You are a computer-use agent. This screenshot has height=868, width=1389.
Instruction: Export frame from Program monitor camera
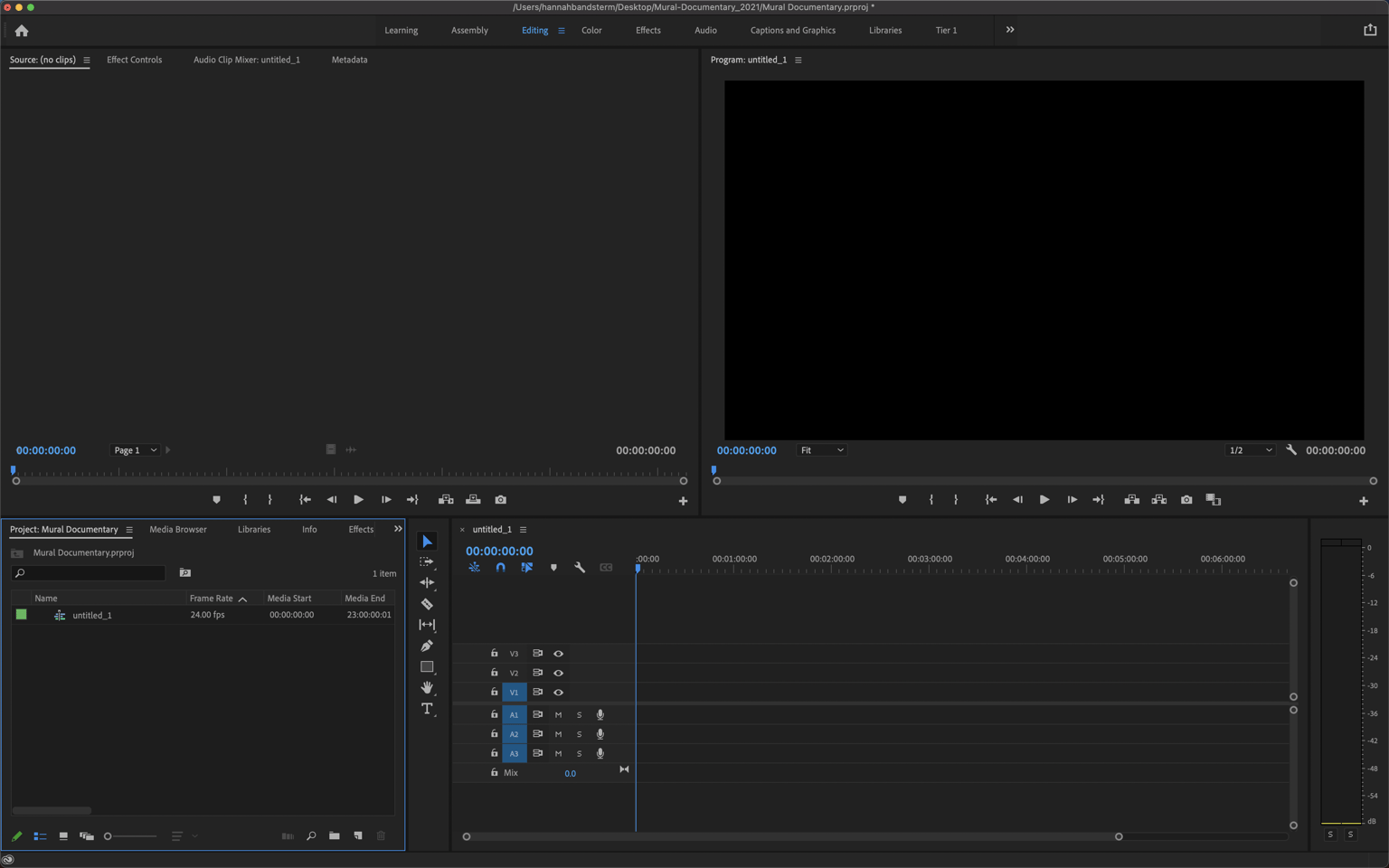coord(1186,500)
